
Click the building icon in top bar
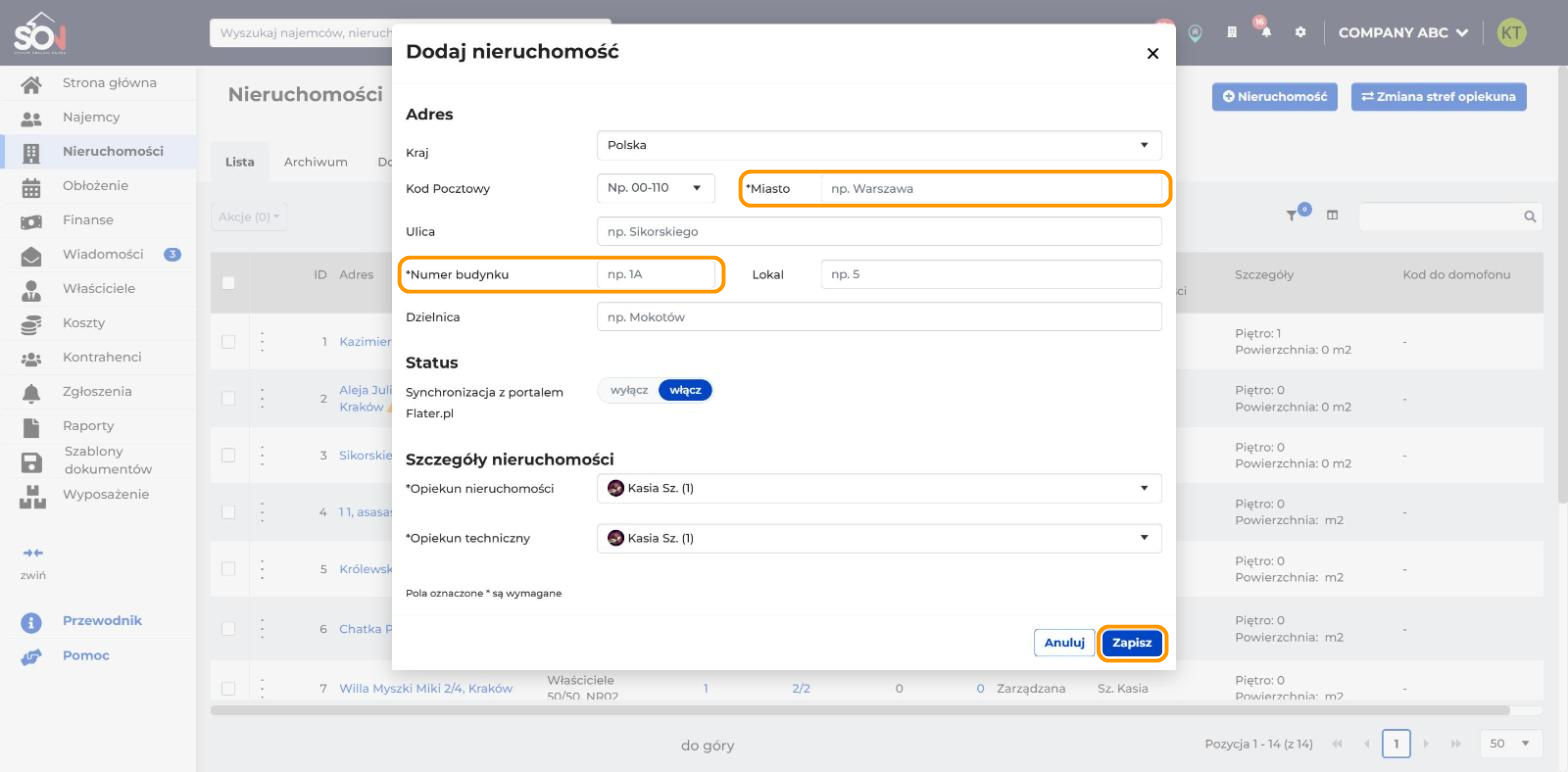pyautogui.click(x=1233, y=33)
